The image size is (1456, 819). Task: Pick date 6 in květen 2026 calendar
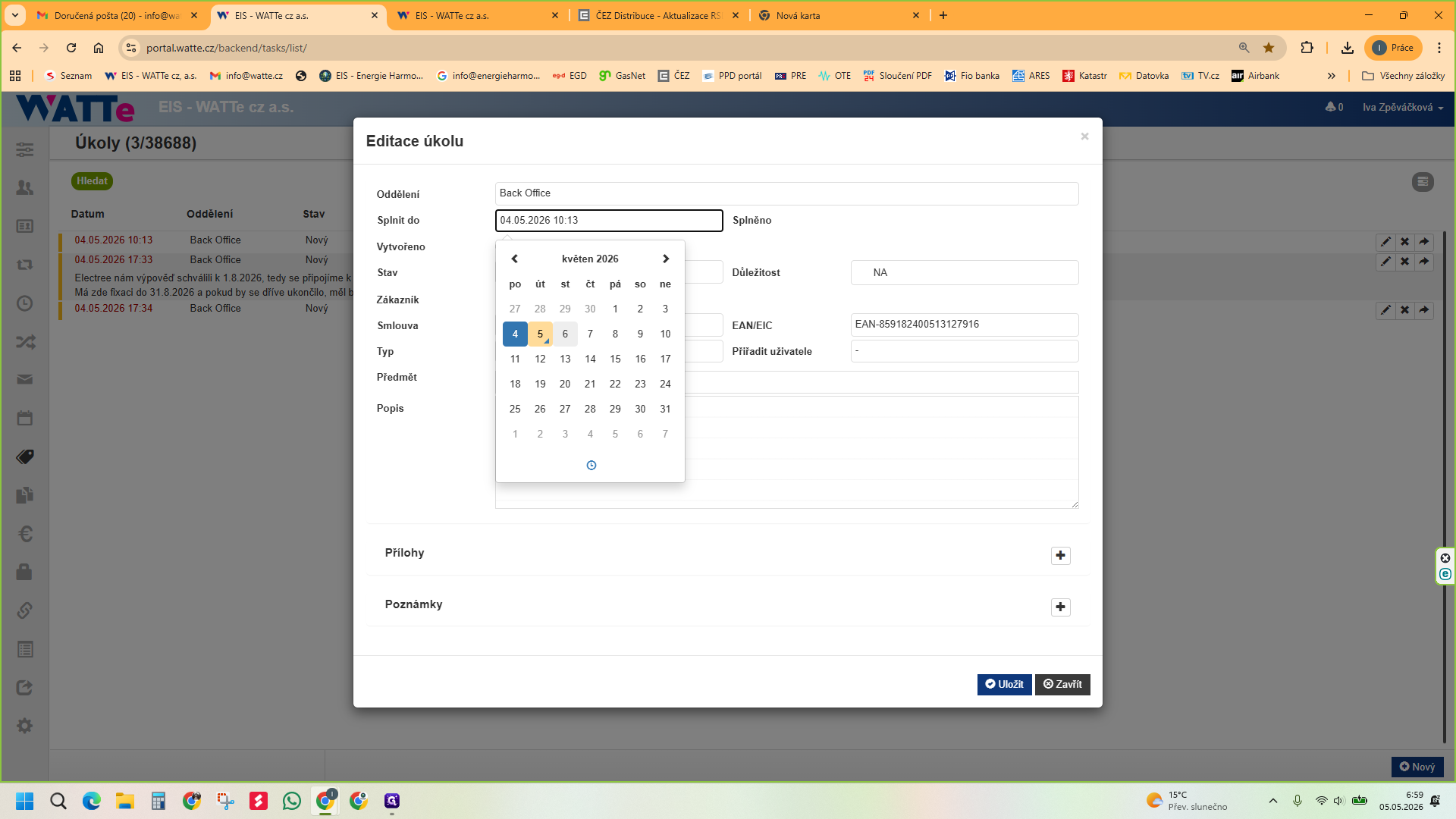coord(565,334)
